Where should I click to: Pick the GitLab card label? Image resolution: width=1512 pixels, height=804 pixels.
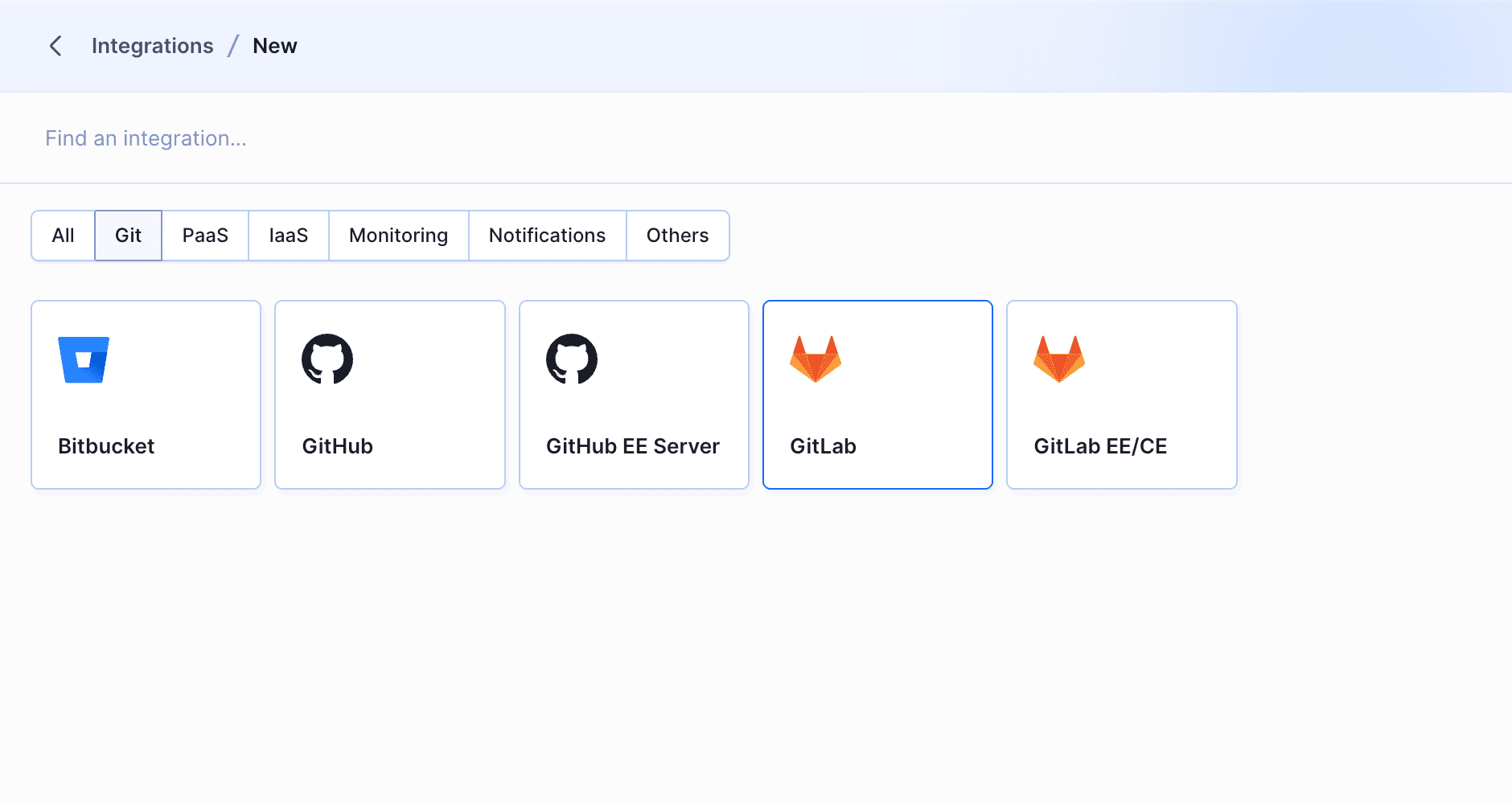[x=824, y=446]
